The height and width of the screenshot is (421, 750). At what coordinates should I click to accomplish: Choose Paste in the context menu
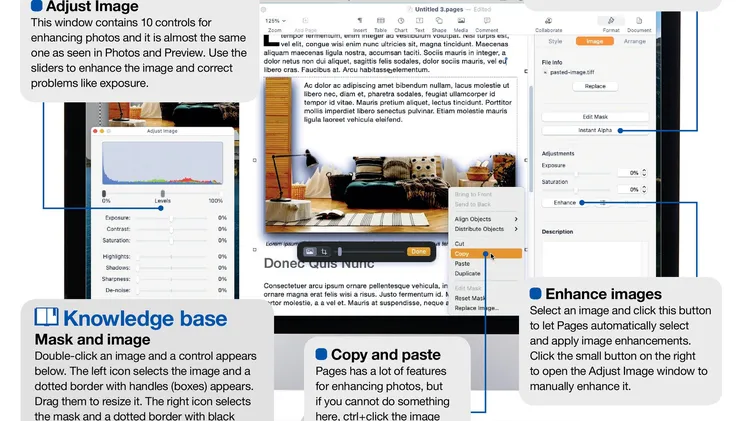coord(486,264)
